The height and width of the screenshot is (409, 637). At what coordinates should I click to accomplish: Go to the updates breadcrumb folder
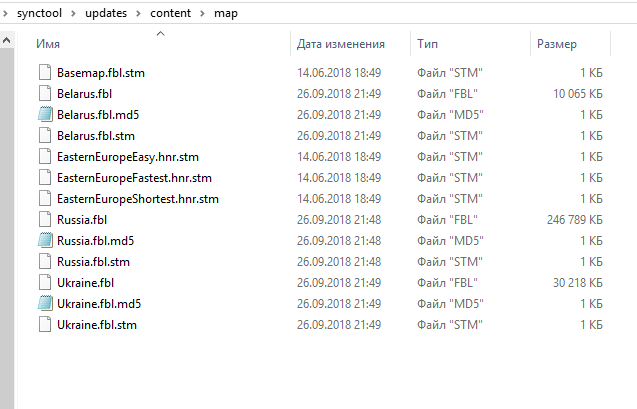(106, 13)
